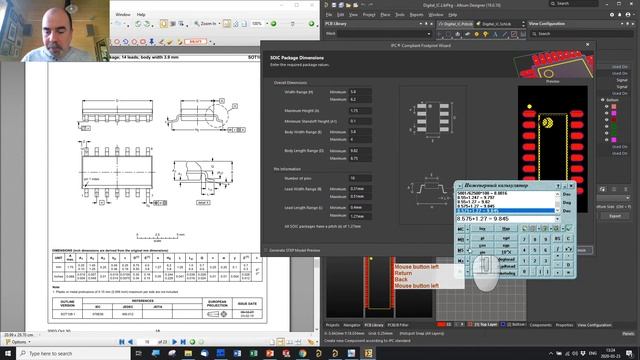
Task: Switch to the PCBLIB Filter panel tab
Action: tap(398, 325)
